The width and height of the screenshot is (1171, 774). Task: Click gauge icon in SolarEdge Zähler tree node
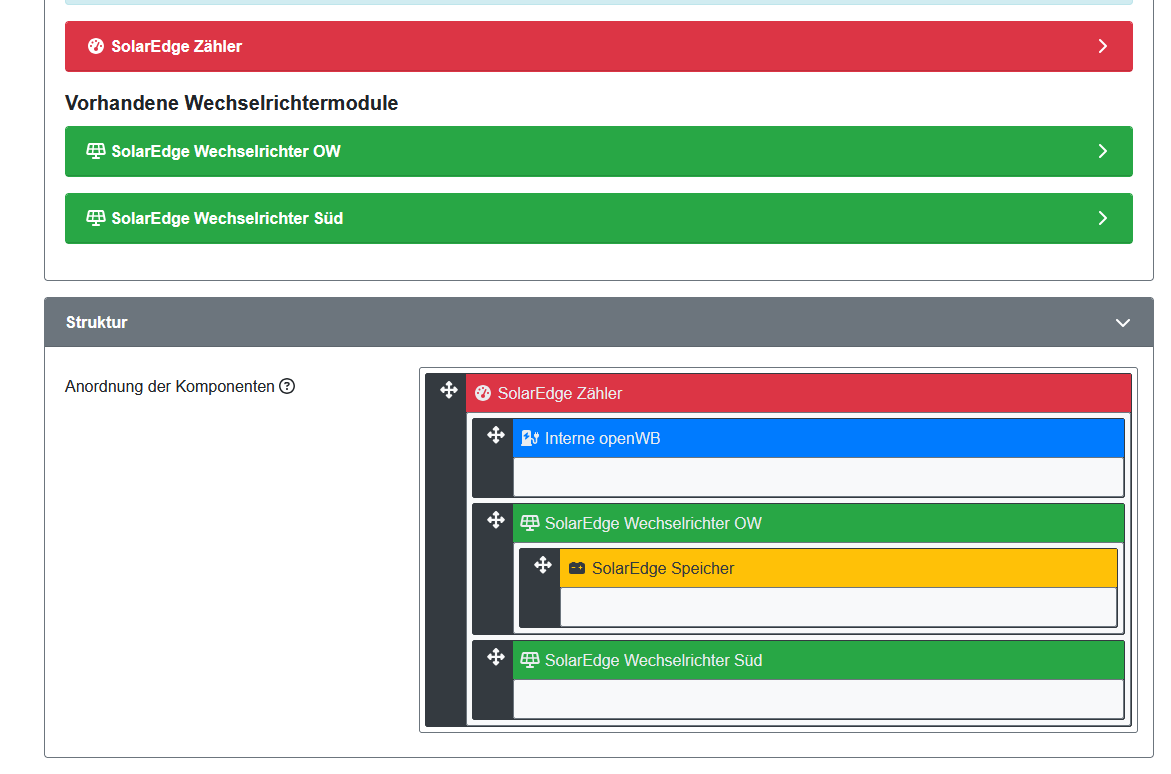pyautogui.click(x=483, y=393)
